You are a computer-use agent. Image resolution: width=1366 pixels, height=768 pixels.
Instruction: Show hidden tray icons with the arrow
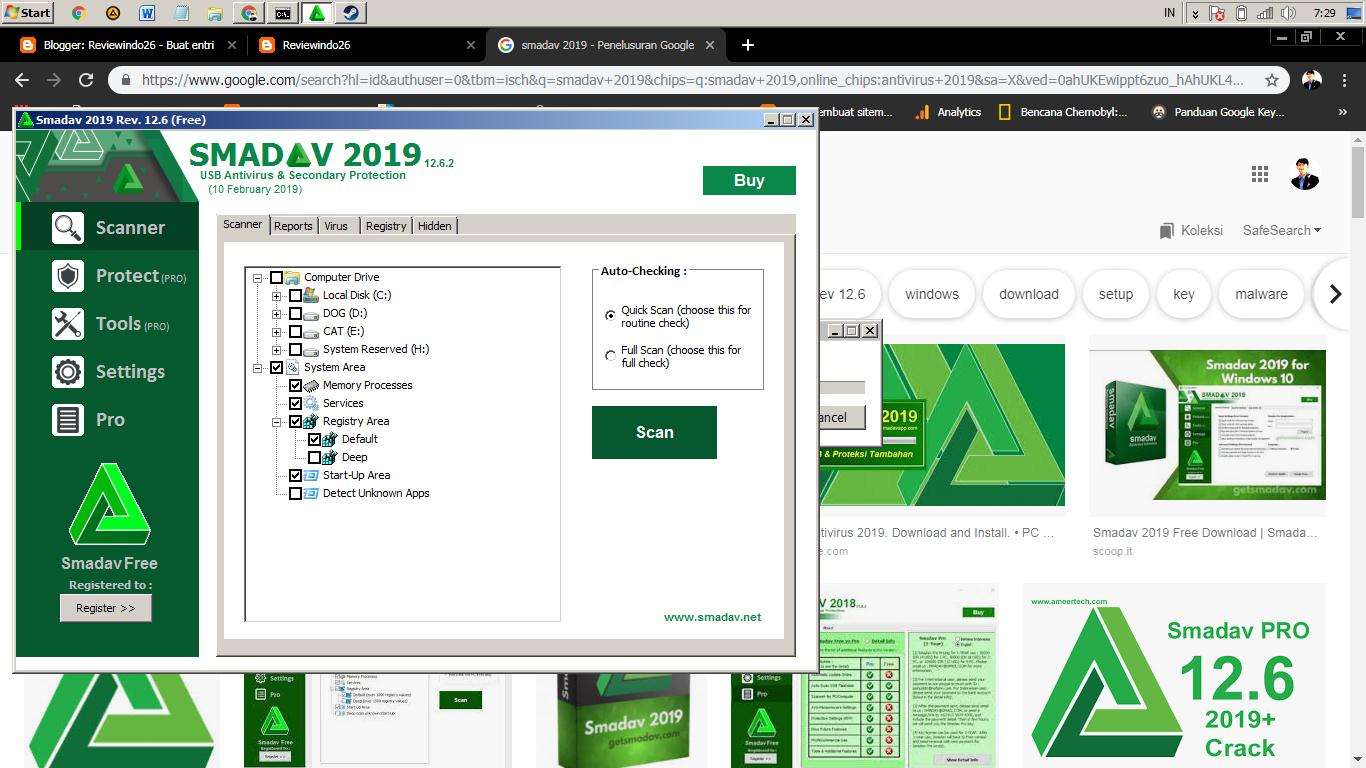click(x=1196, y=13)
